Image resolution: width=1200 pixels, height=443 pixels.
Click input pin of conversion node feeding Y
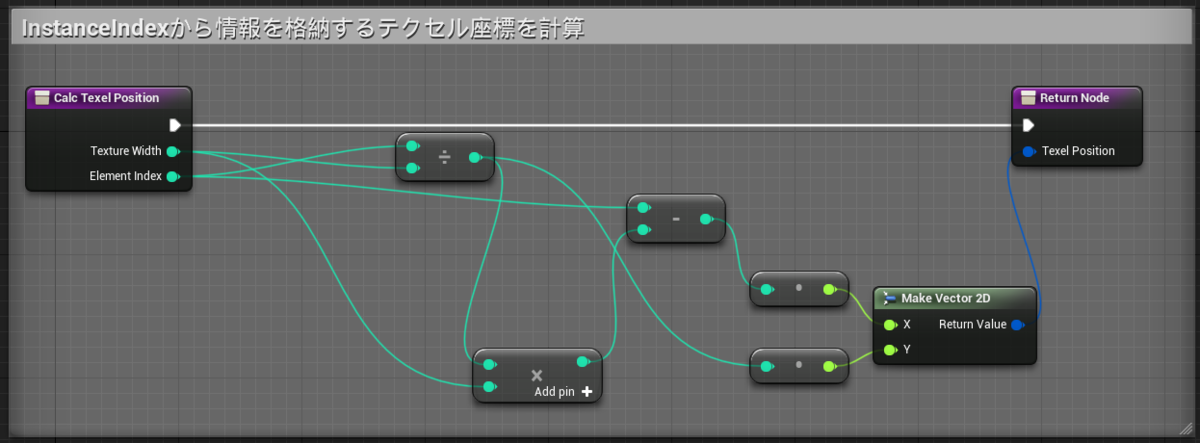click(x=766, y=367)
